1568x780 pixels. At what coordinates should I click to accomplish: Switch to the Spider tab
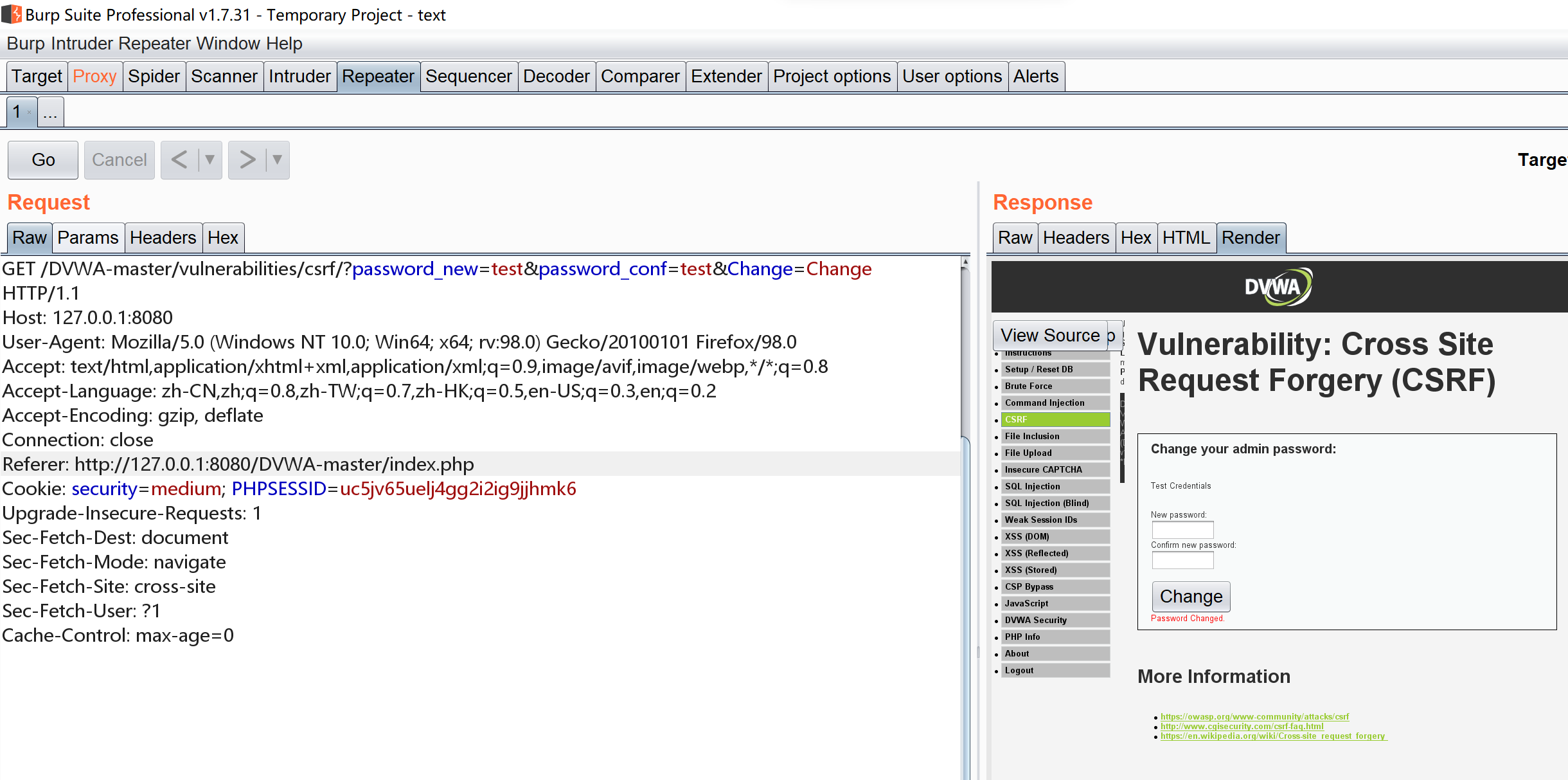[154, 77]
